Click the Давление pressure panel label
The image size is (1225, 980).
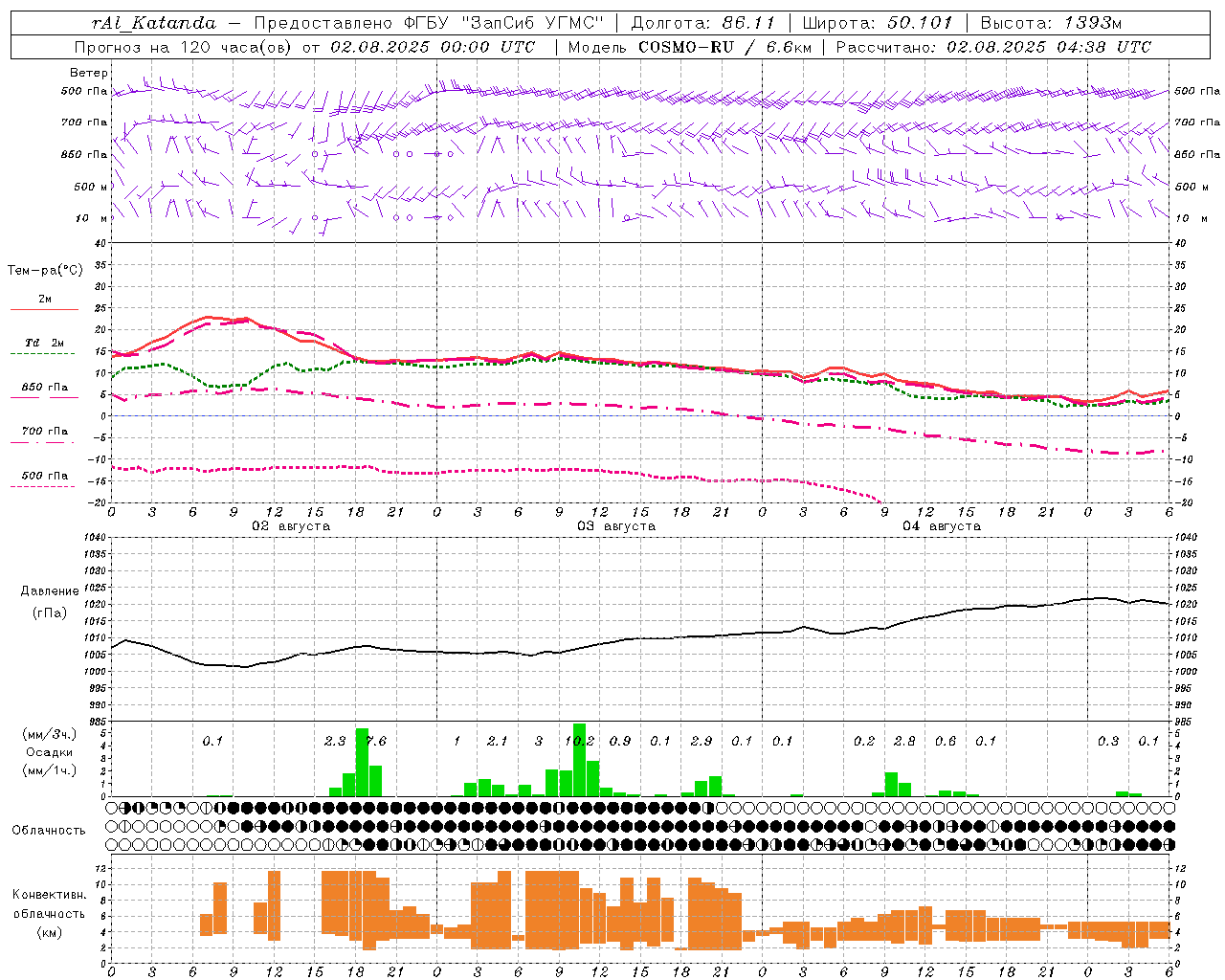pos(50,591)
